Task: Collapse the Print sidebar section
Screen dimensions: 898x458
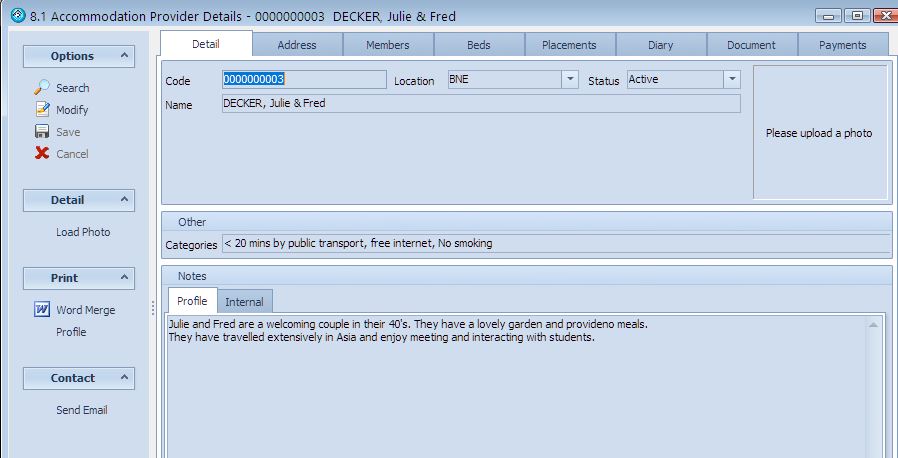Action: (x=124, y=278)
